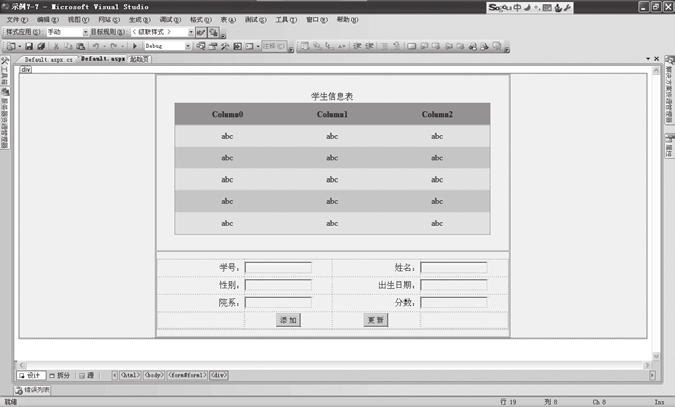675x407 pixels.
Task: Click the 姓名 text box
Action: (454, 267)
